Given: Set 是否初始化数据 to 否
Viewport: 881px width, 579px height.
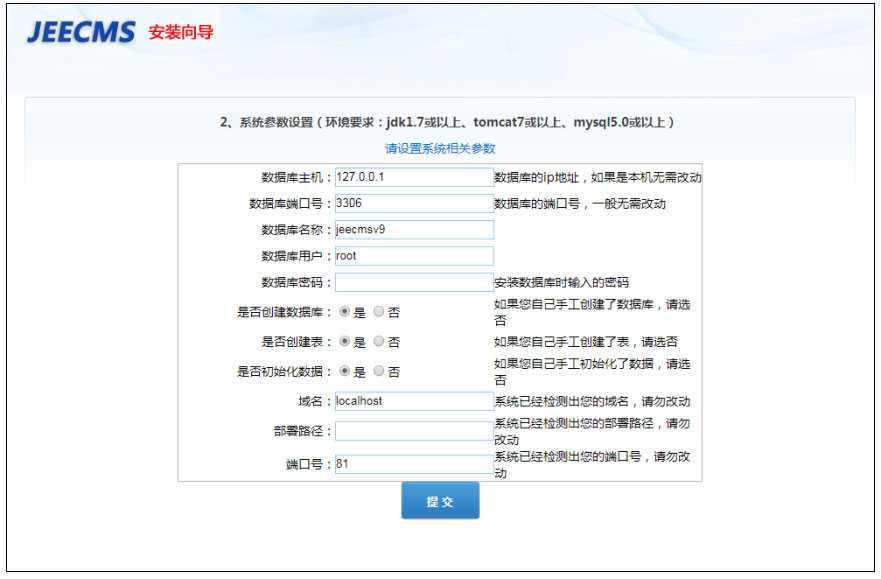Looking at the screenshot, I should [x=378, y=371].
